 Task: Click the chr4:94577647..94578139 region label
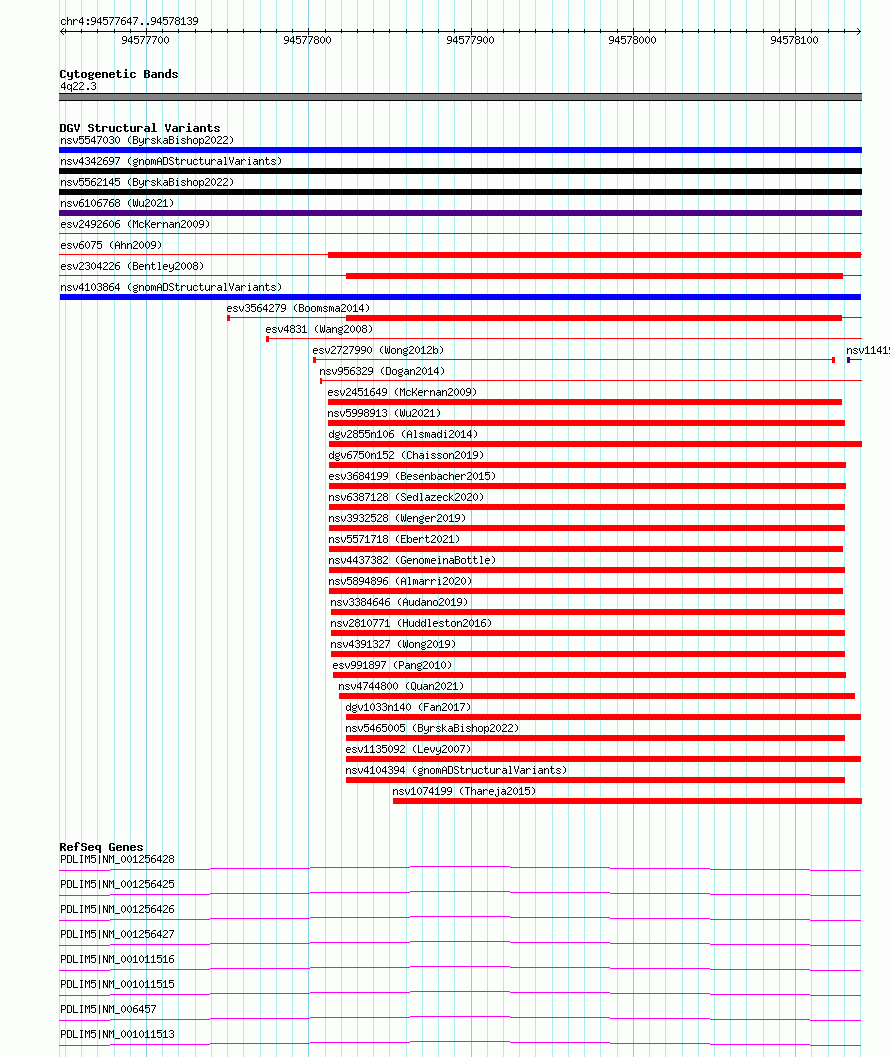129,21
